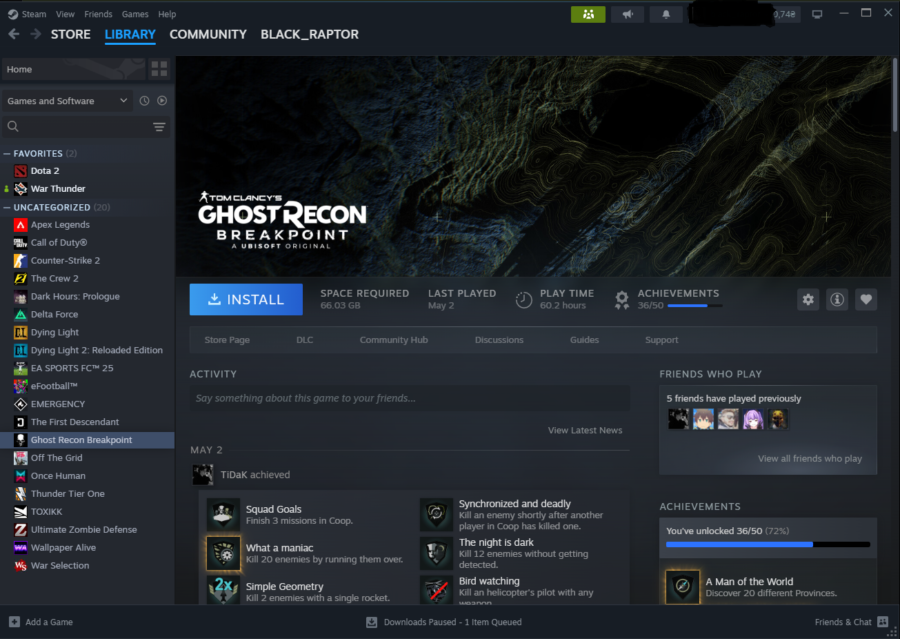Click the blue Install button
900x639 pixels.
[x=245, y=299]
